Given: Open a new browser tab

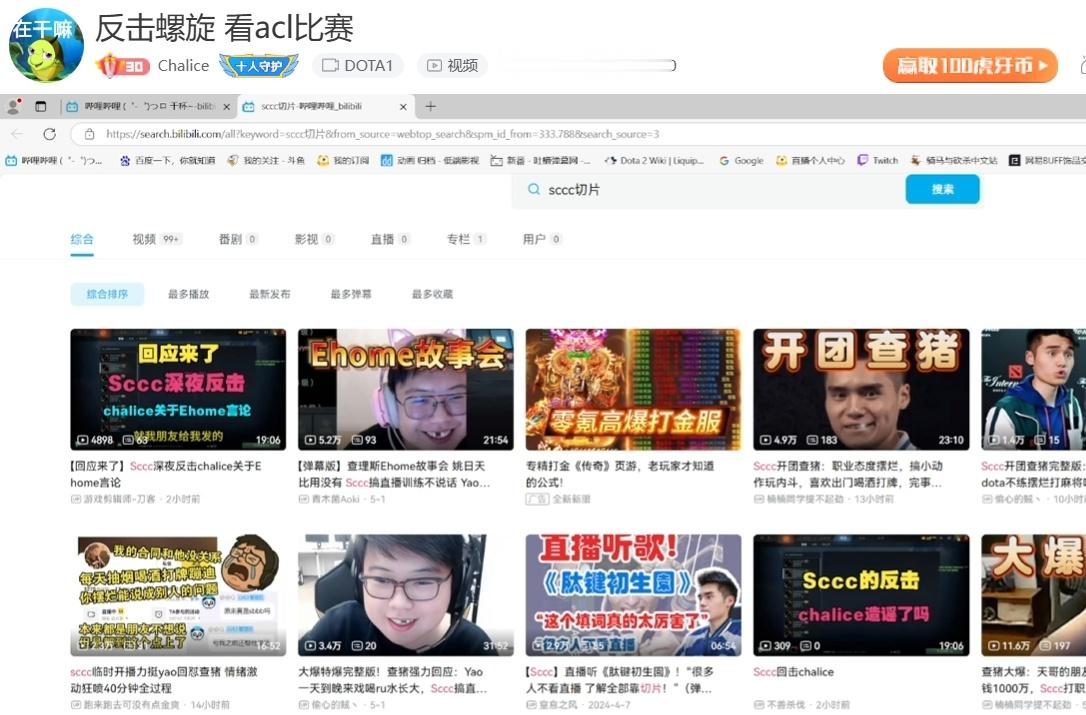Looking at the screenshot, I should point(431,106).
